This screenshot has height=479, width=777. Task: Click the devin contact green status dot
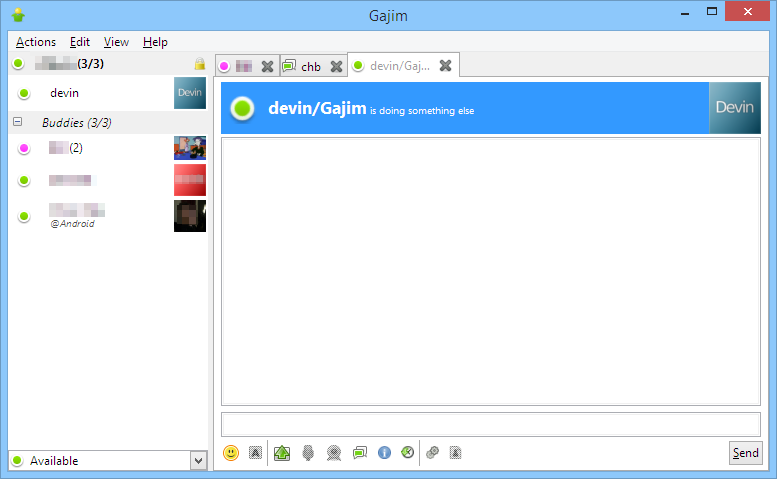23,93
